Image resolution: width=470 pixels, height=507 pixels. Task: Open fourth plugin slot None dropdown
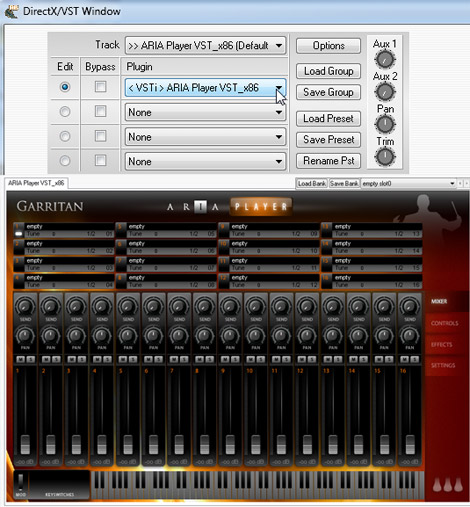205,162
